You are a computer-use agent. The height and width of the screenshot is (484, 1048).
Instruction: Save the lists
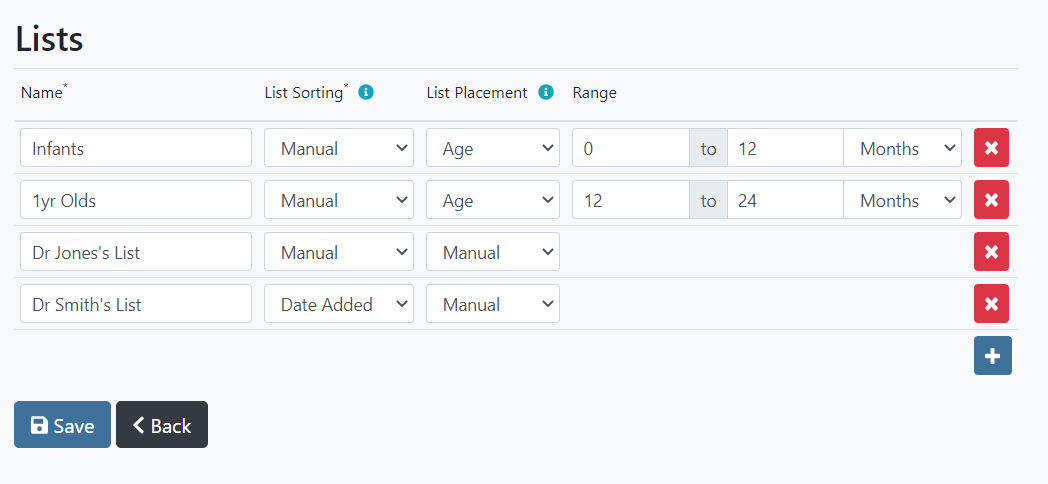click(62, 425)
